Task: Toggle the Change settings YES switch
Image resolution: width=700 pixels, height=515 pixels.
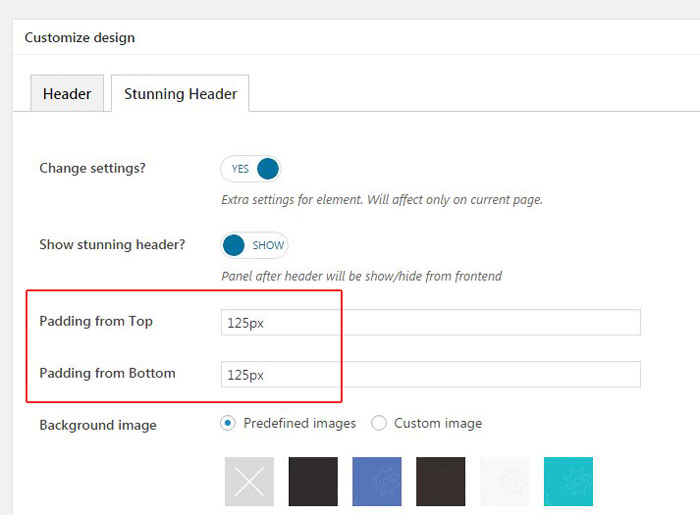Action: click(251, 169)
